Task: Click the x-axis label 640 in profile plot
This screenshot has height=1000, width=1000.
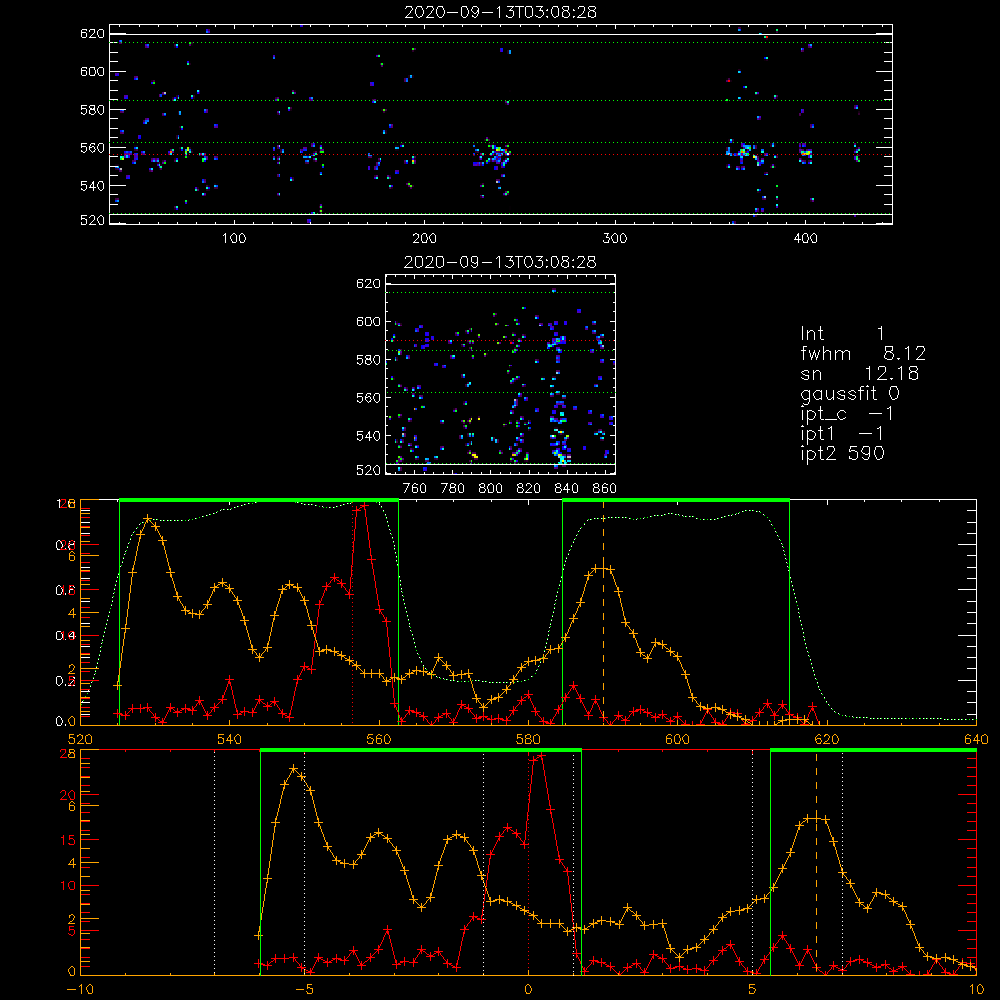Action: click(x=976, y=739)
